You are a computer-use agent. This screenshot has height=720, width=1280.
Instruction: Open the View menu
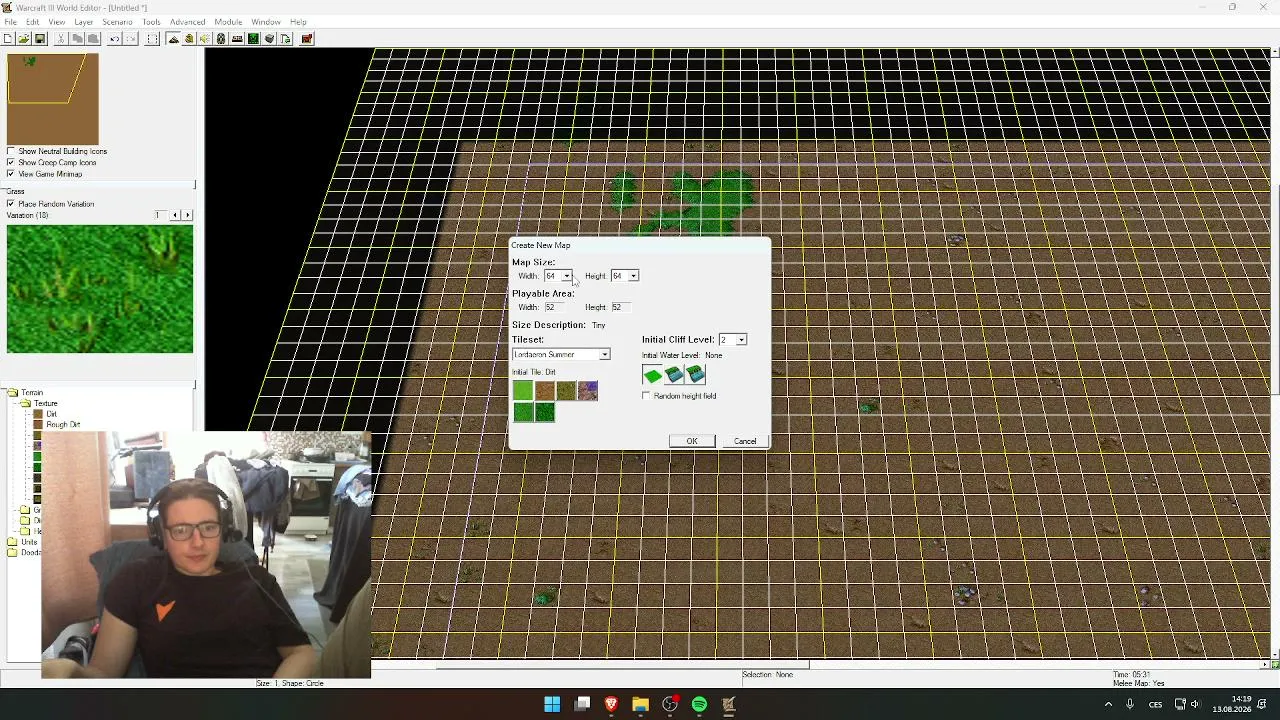pyautogui.click(x=57, y=22)
